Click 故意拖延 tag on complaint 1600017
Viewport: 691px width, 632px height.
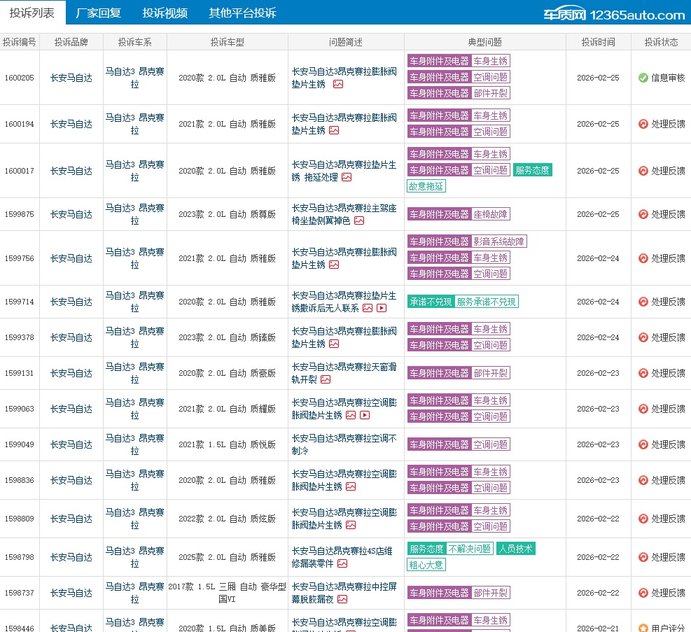point(426,186)
